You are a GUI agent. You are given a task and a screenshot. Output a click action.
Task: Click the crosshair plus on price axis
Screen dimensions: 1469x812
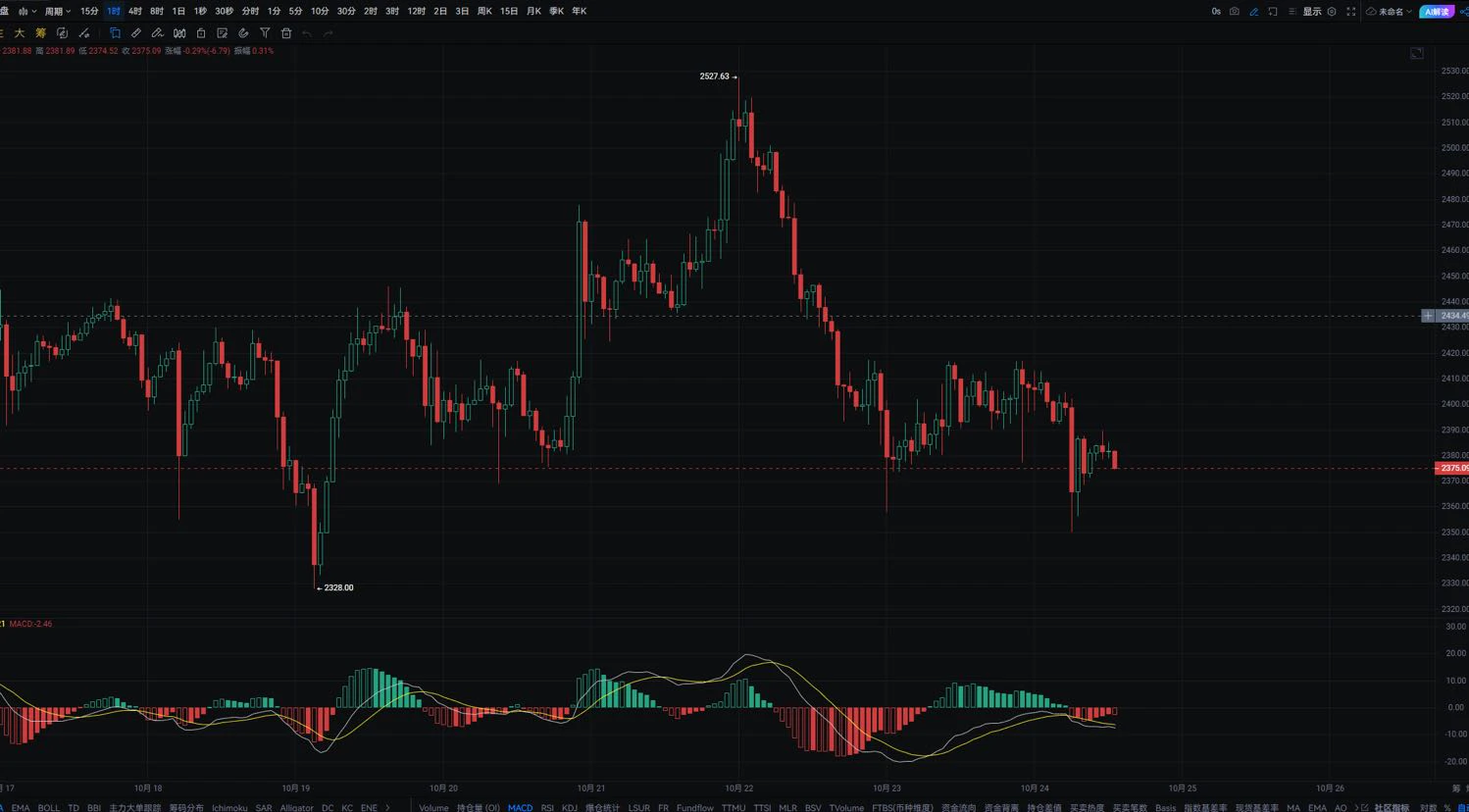1428,316
